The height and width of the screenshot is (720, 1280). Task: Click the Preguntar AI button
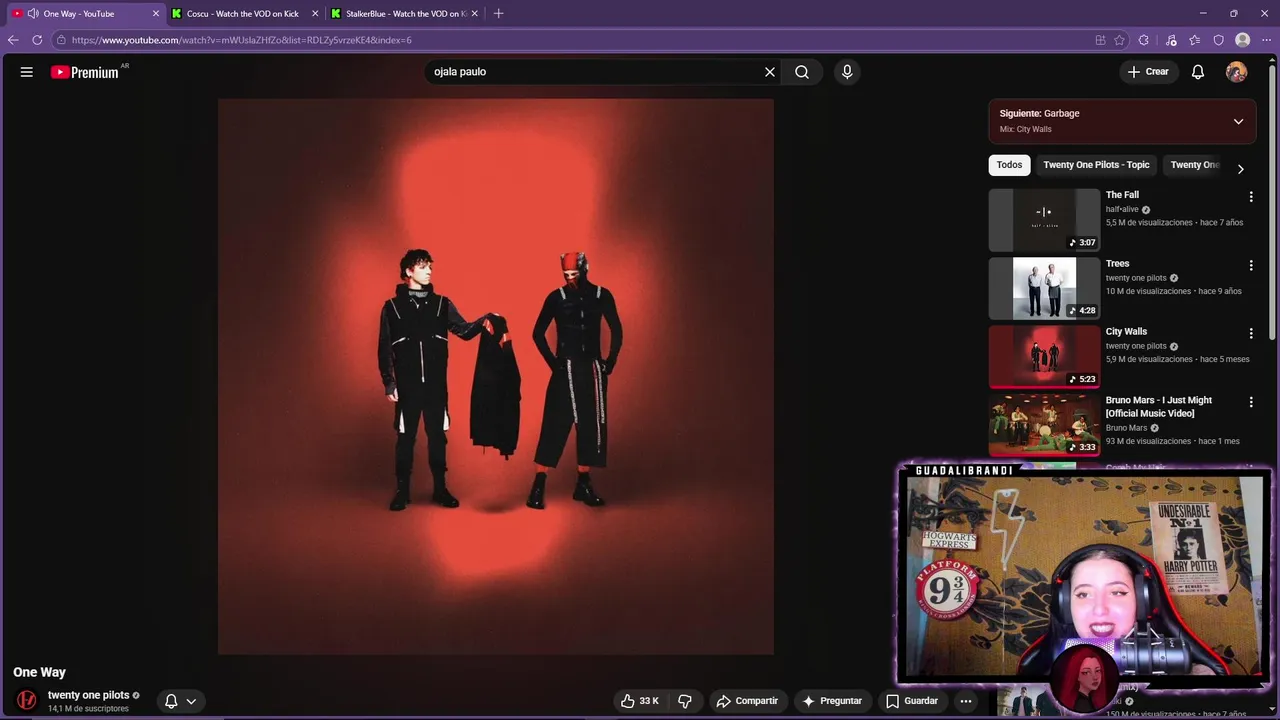[832, 701]
